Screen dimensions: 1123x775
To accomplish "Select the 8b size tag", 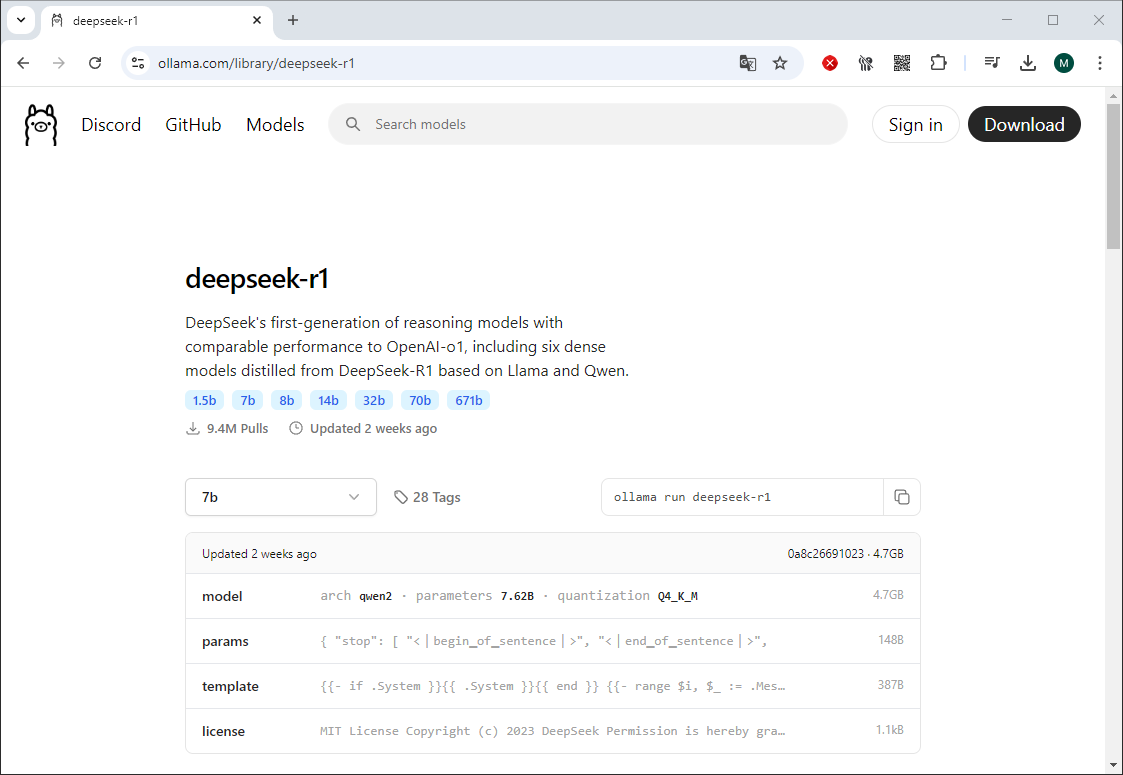I will coord(286,400).
